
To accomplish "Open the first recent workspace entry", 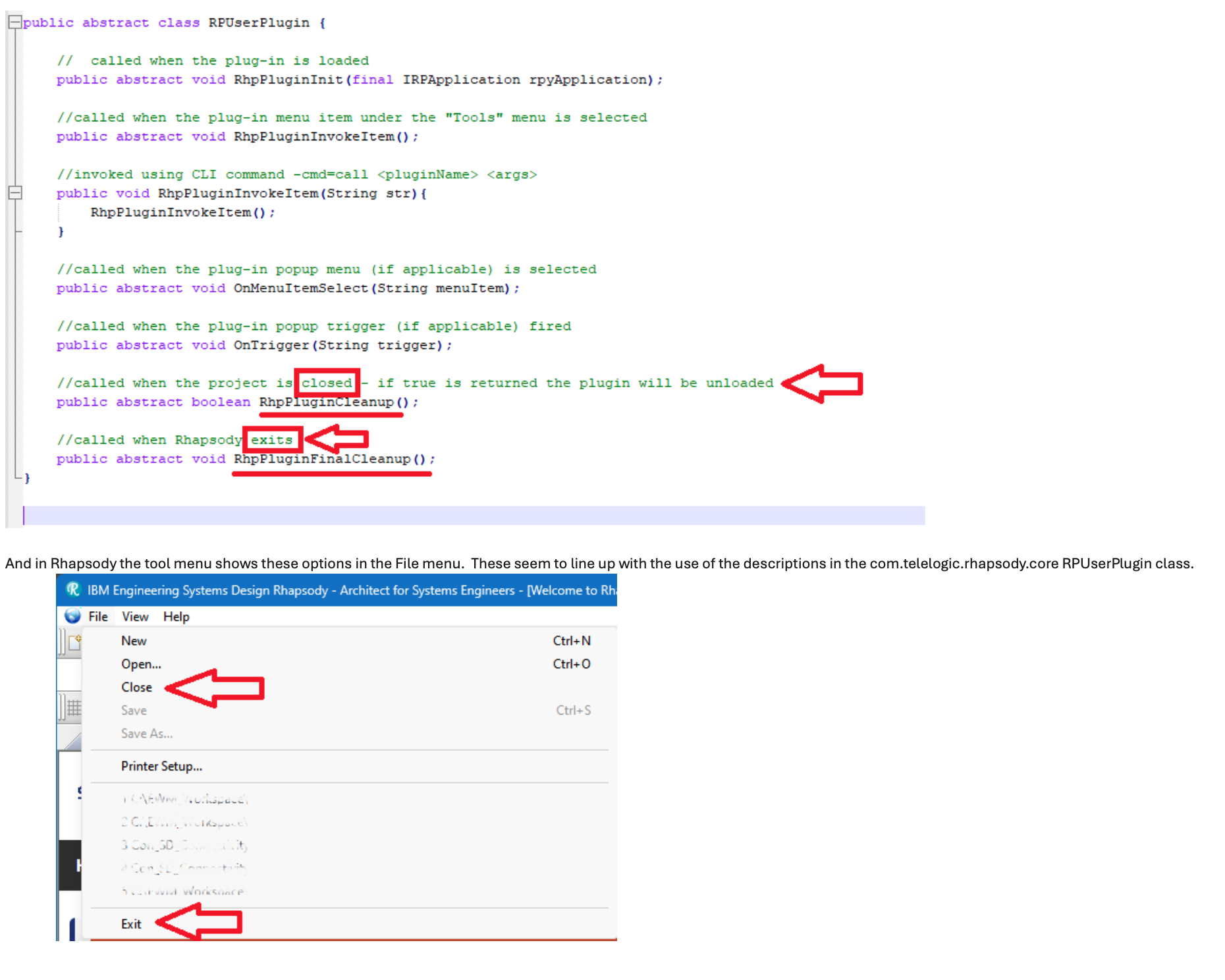I will [x=184, y=799].
